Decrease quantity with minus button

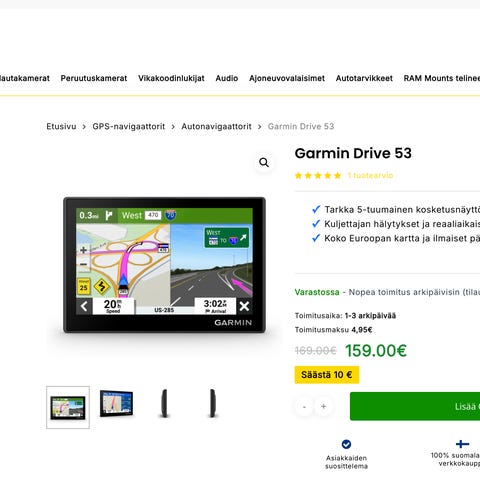tap(304, 407)
